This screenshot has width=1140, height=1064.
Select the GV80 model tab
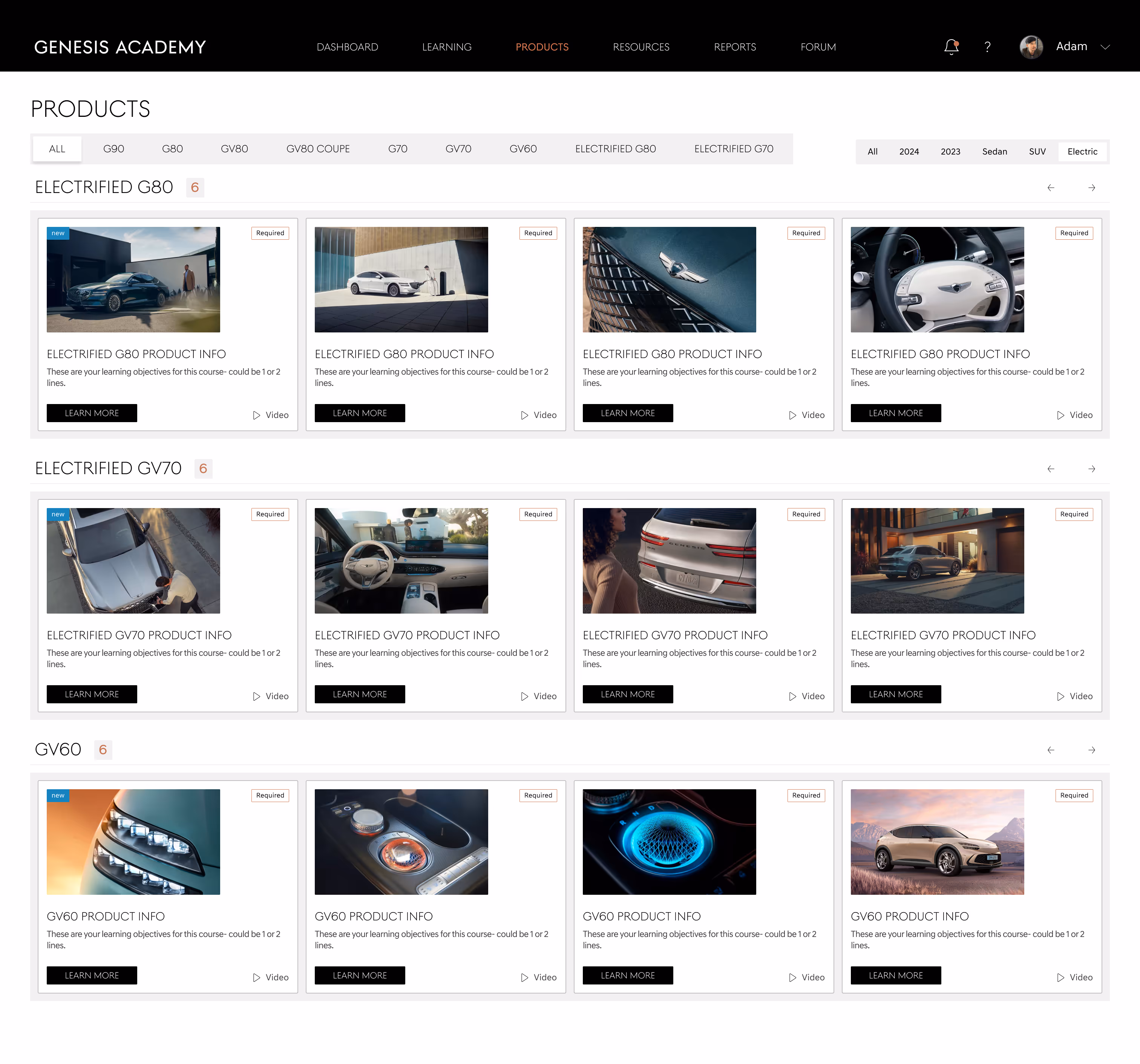pyautogui.click(x=234, y=149)
